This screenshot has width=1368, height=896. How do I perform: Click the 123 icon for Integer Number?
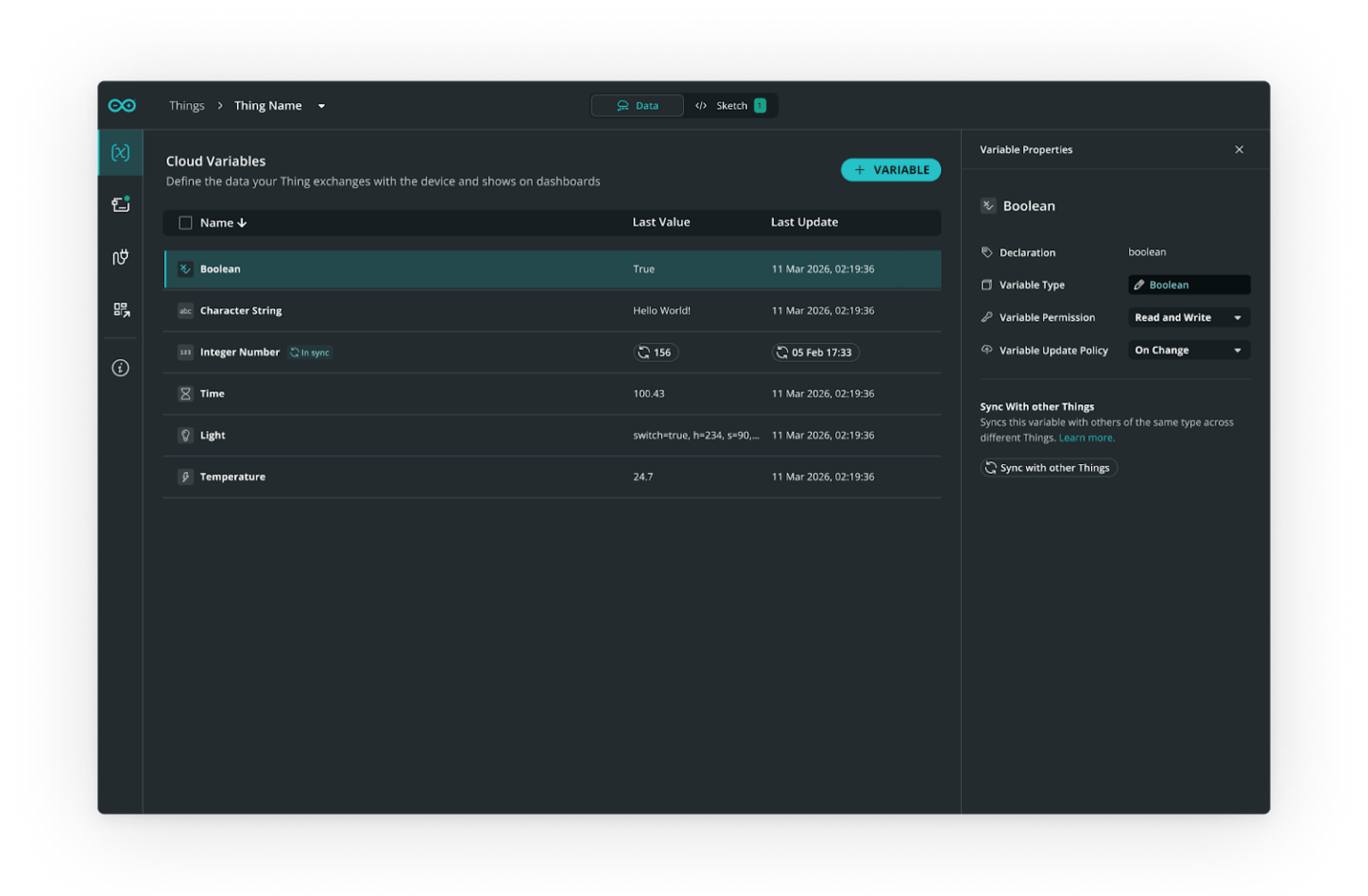[185, 353]
